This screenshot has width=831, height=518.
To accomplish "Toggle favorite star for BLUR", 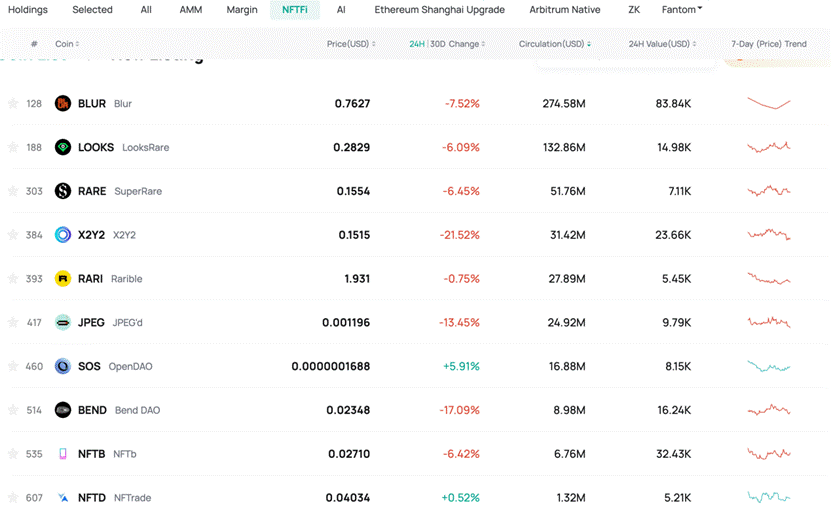I will pyautogui.click(x=13, y=104).
